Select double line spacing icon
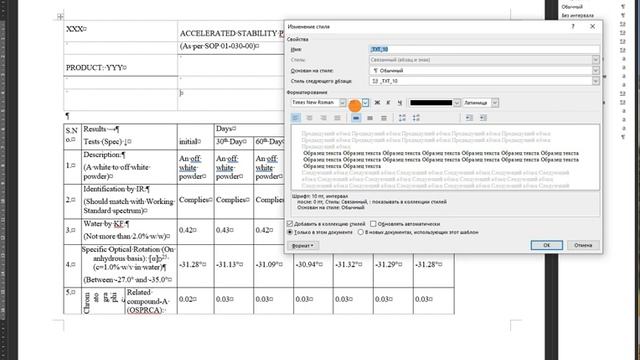This screenshot has height=360, width=640. point(384,118)
